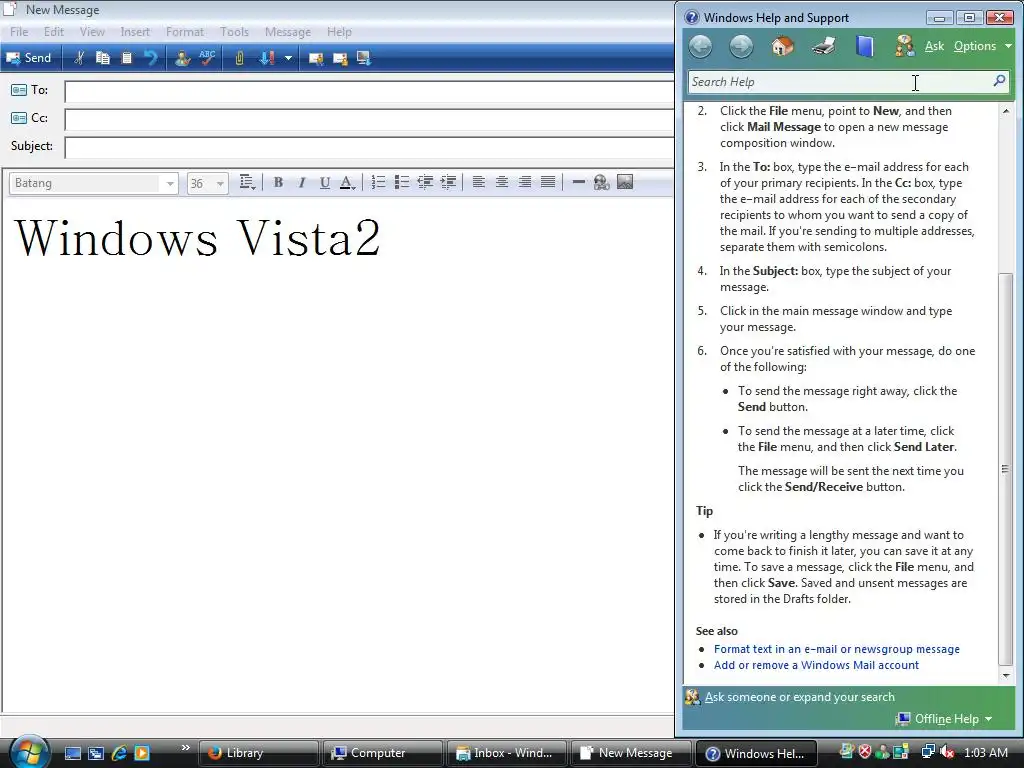The width and height of the screenshot is (1024, 768).
Task: Open the Insert menu
Action: [x=135, y=31]
